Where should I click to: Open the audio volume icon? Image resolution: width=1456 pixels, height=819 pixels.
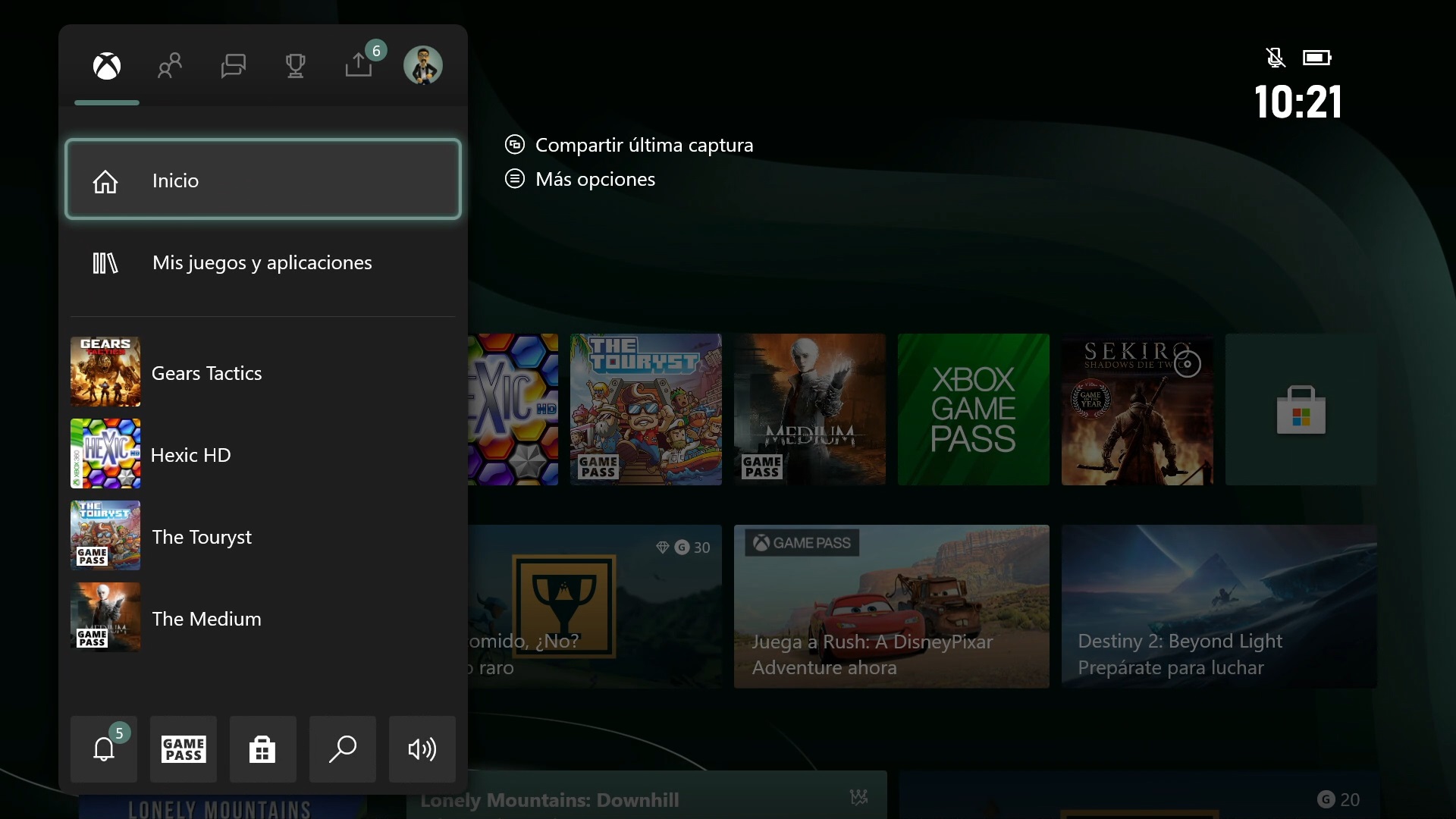point(422,749)
